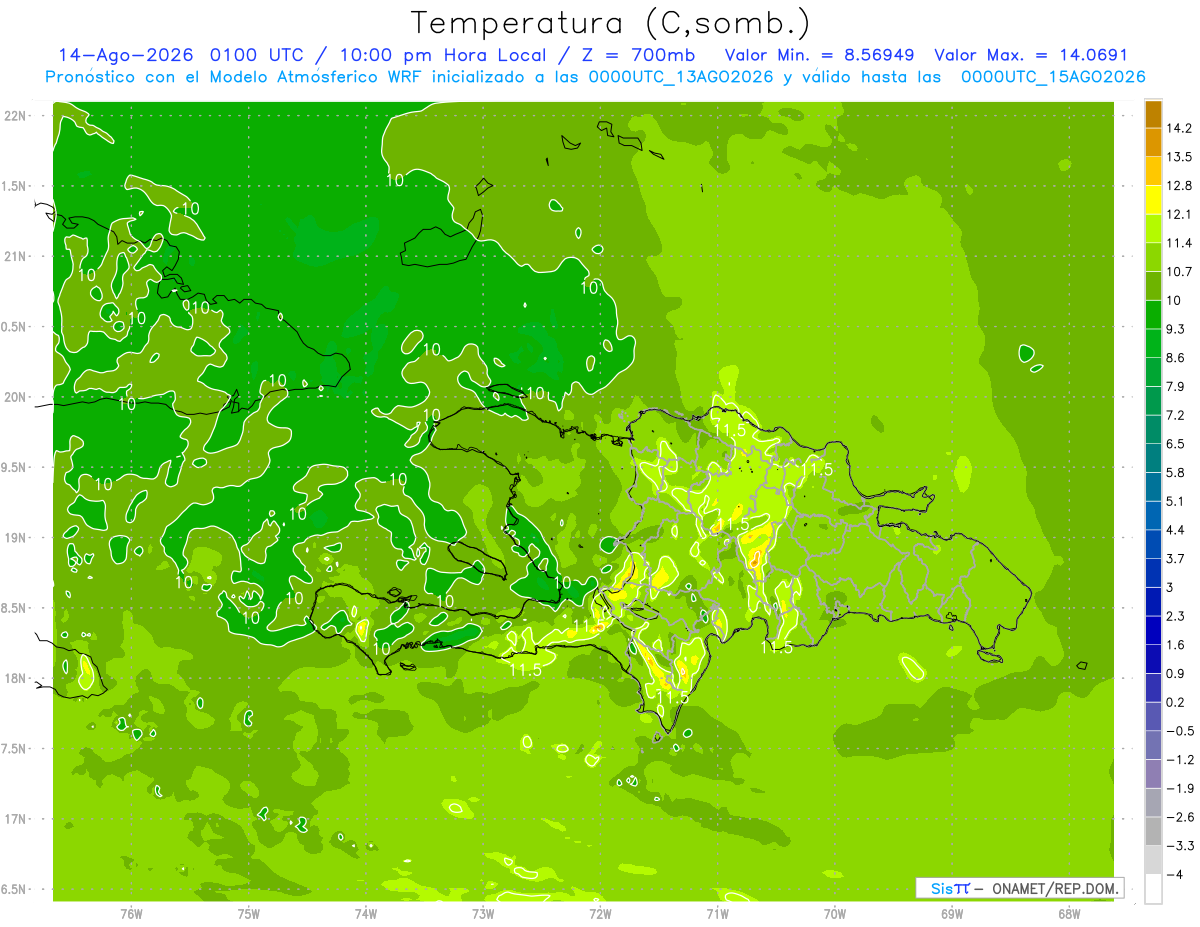The image size is (1200, 927).
Task: Pick the legend swatch between 11.4 and 10.7
Action: click(x=1153, y=257)
